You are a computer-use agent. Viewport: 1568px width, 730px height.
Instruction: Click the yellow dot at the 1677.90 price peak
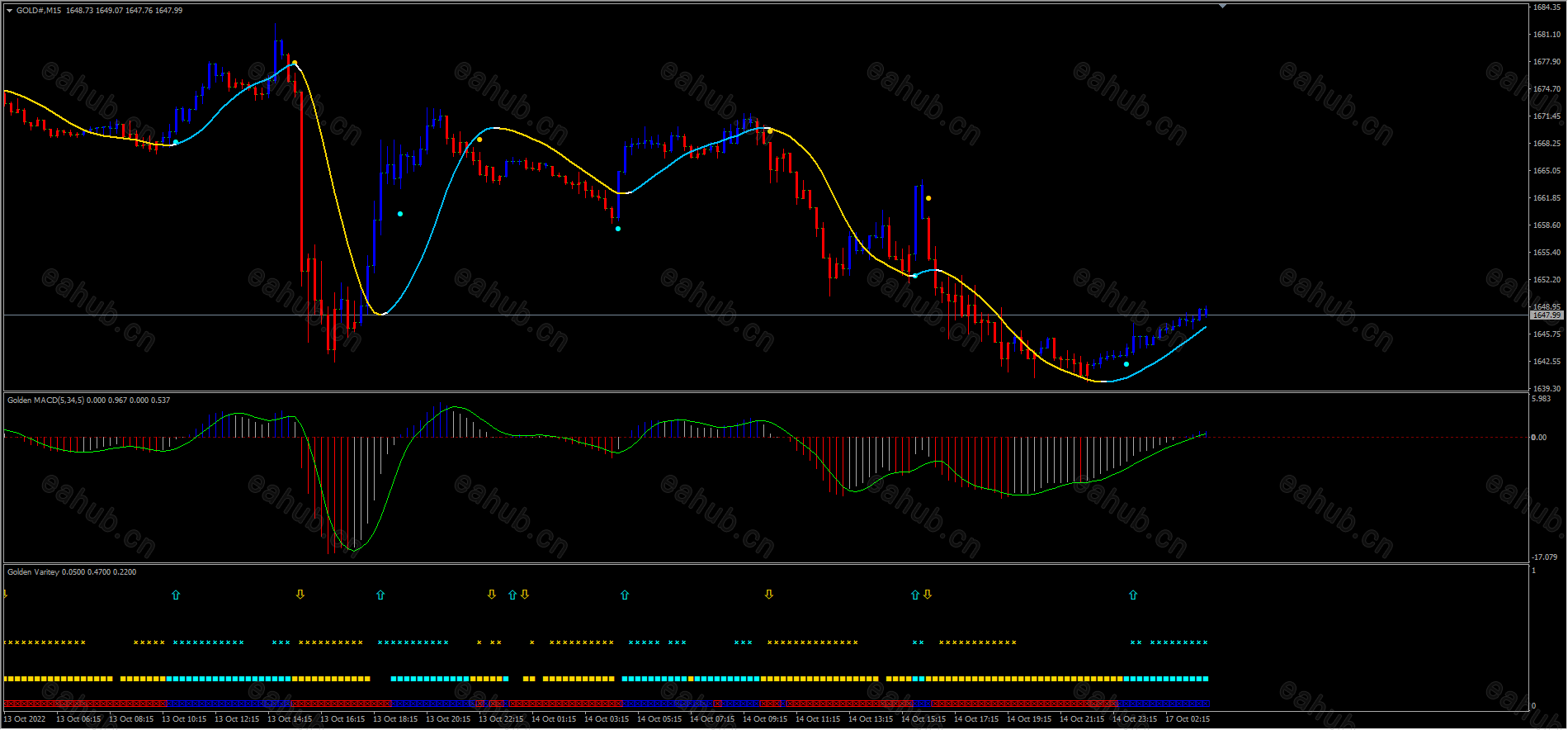295,63
